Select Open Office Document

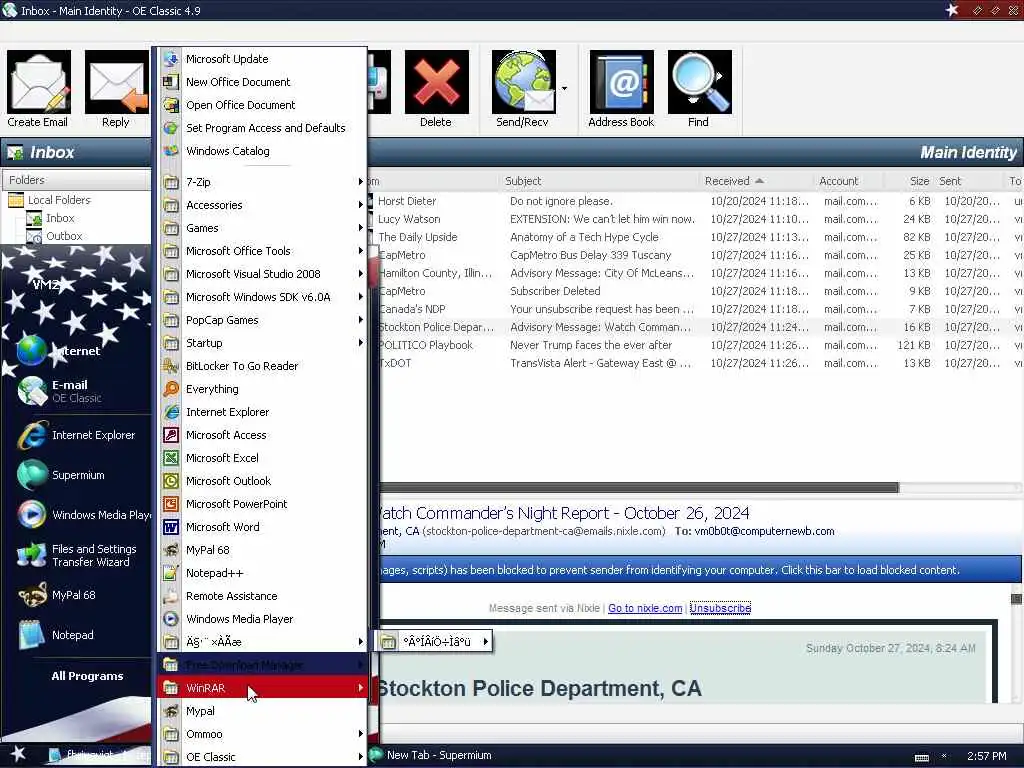tap(263, 104)
